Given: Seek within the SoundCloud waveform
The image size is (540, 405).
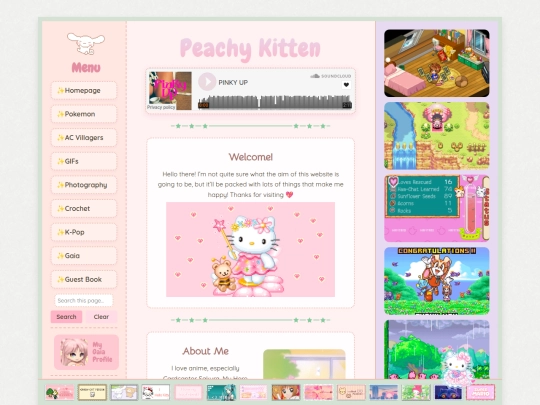Looking at the screenshot, I should (x=274, y=102).
